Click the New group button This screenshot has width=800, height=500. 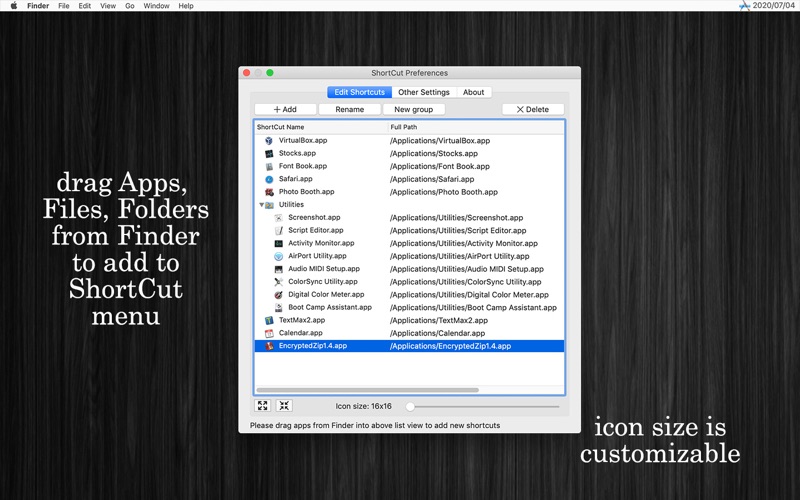[413, 109]
